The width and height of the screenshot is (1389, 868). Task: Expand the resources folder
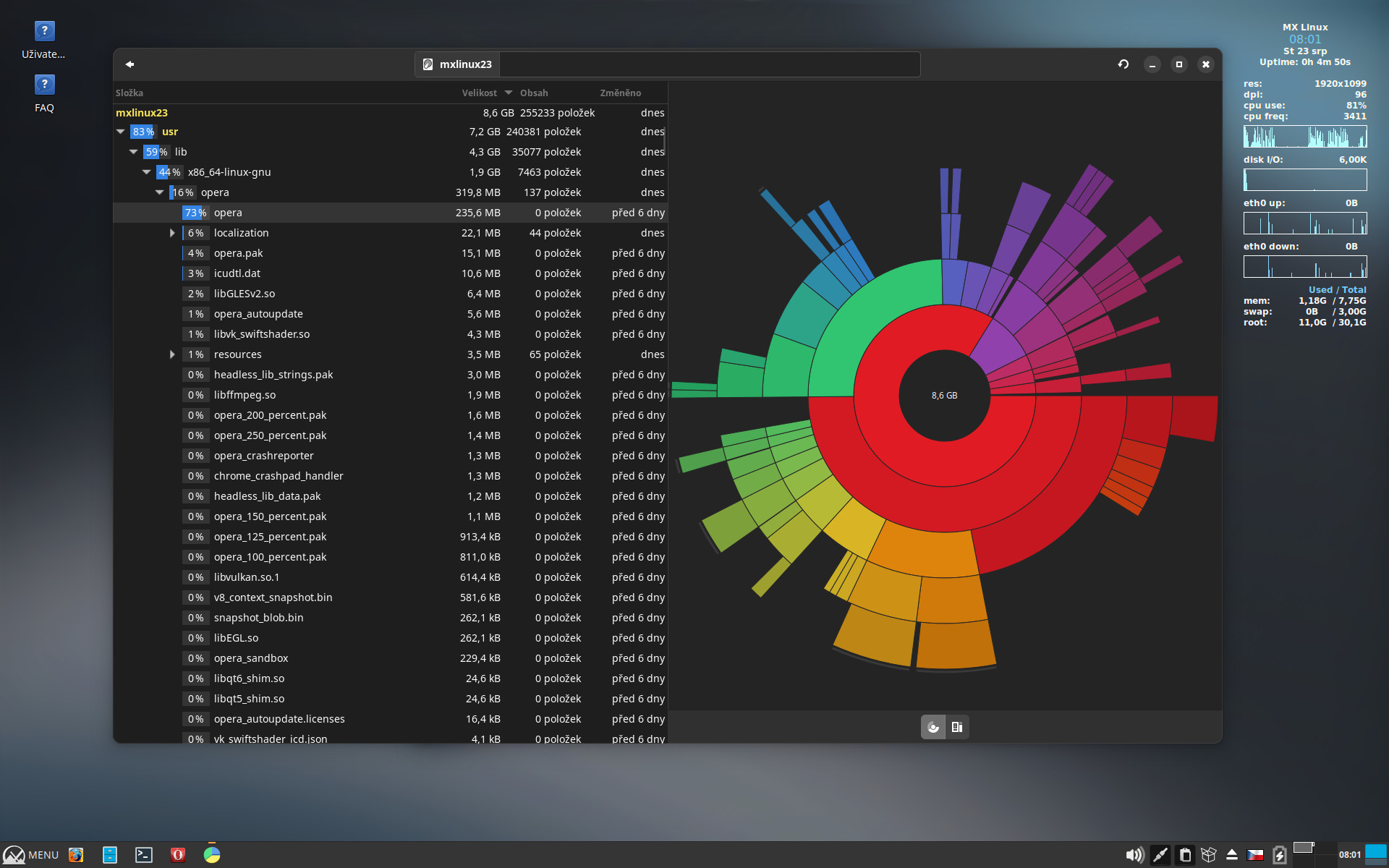pos(172,354)
